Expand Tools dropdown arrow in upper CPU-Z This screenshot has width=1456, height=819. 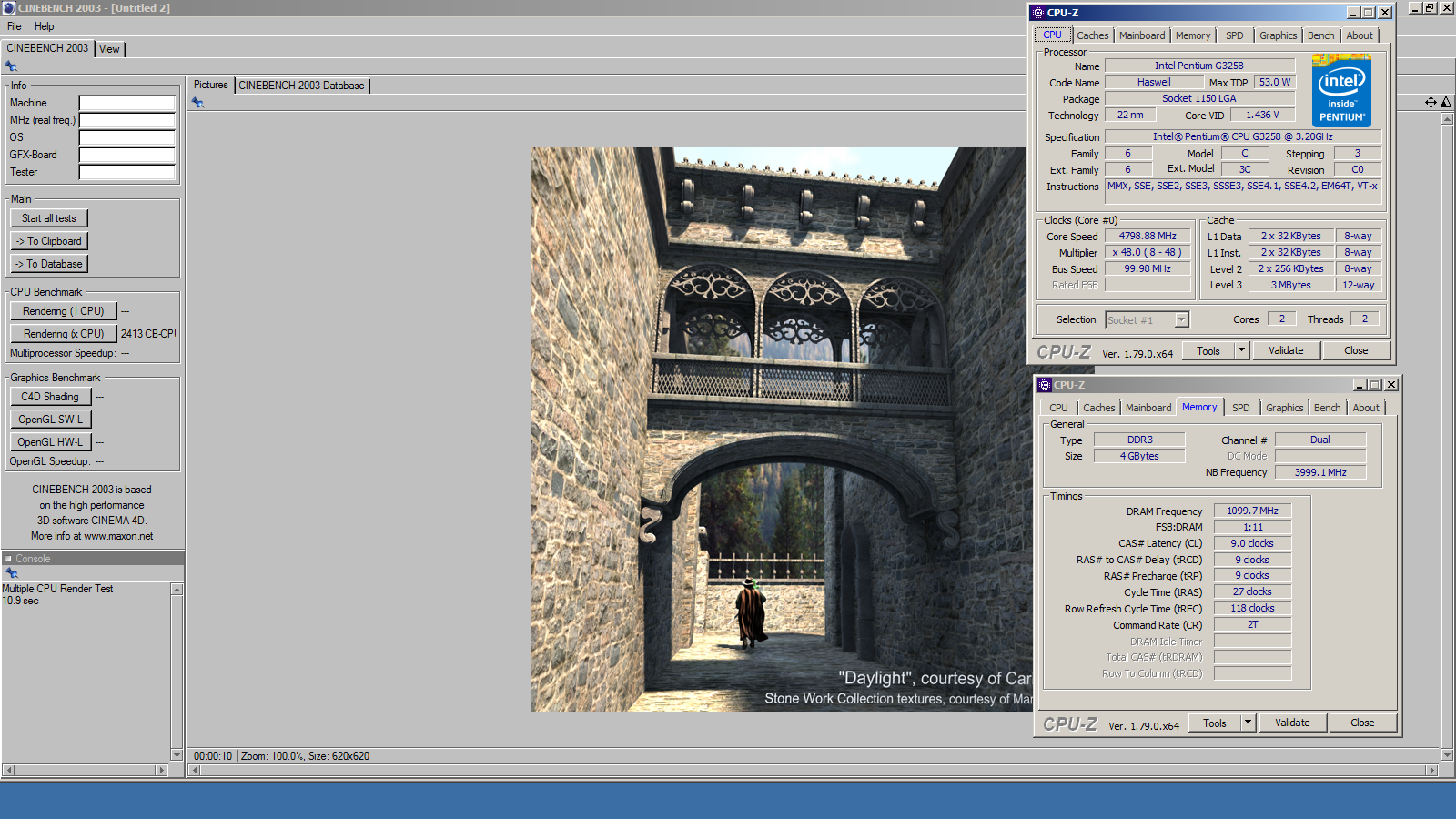pyautogui.click(x=1241, y=351)
